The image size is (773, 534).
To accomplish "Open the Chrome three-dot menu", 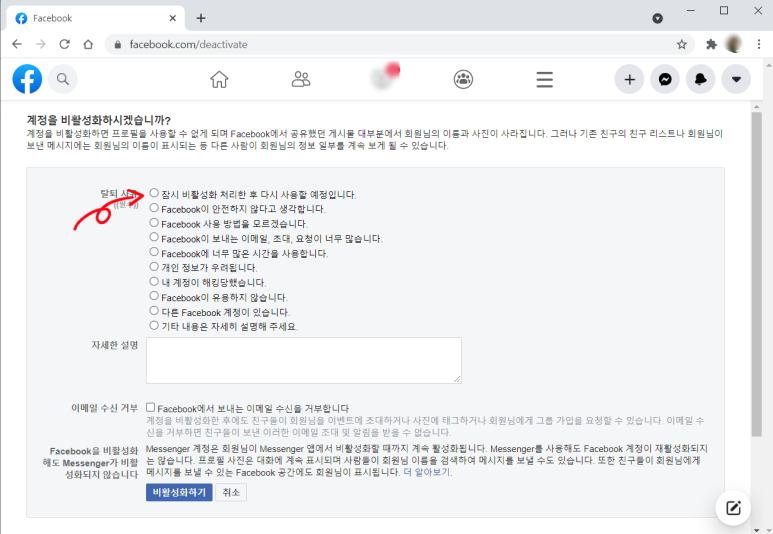I will point(759,44).
